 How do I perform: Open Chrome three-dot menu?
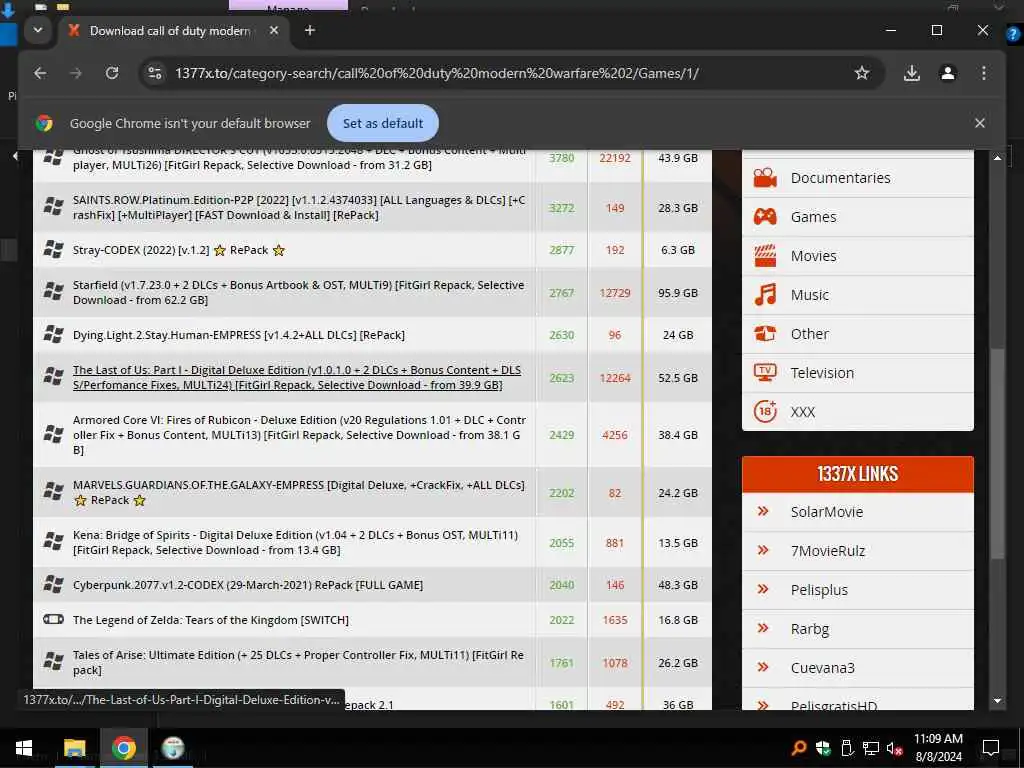click(984, 73)
